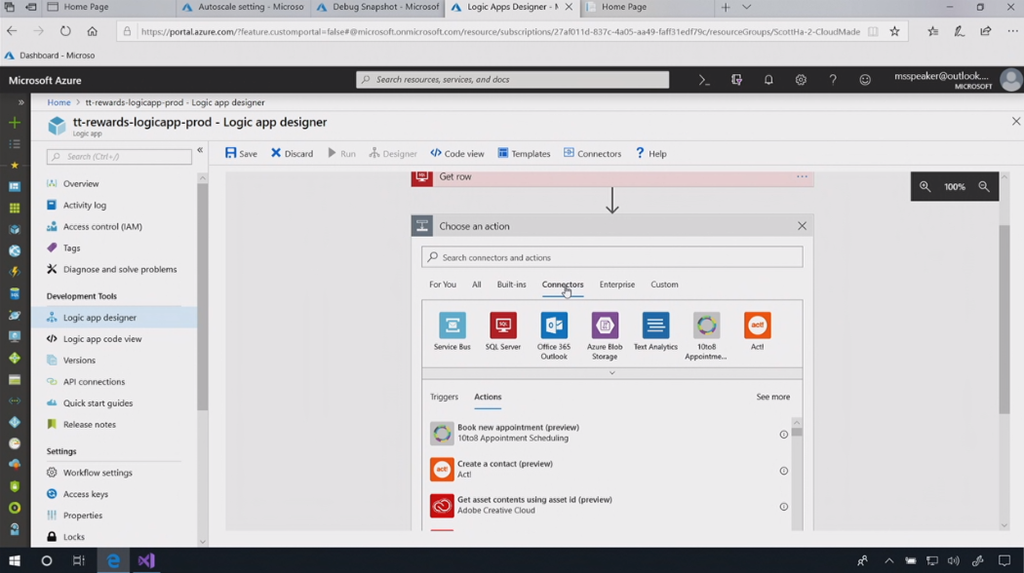This screenshot has height=573, width=1024.
Task: Close the Choose an action panel
Action: pyautogui.click(x=801, y=226)
